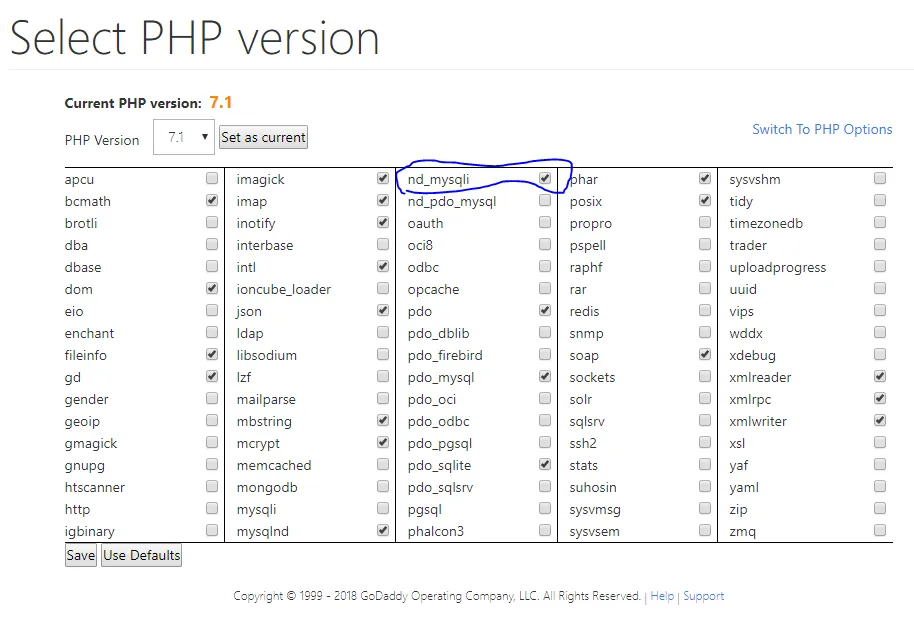Enable the memcached extension checkbox
914x641 pixels.
[383, 465]
